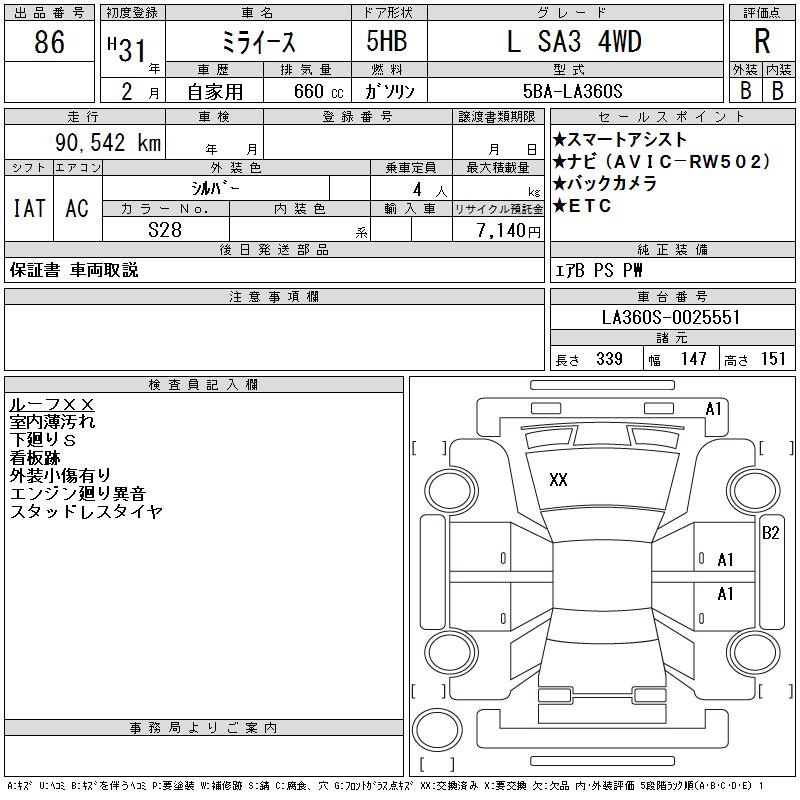800x800 pixels.
Task: Click the B2 damage mark on the diagram
Action: pos(770,533)
